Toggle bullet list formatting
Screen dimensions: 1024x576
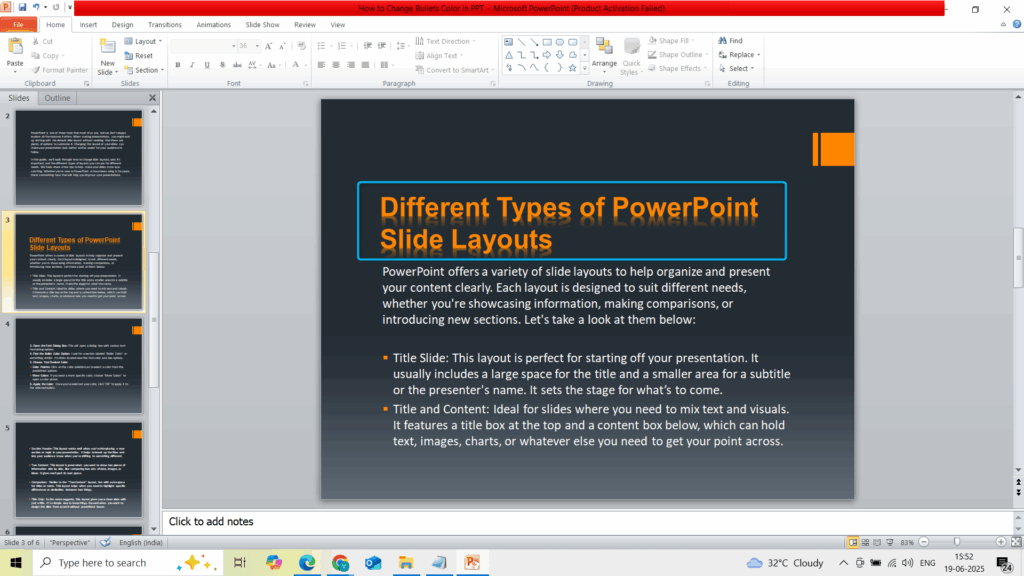320,44
